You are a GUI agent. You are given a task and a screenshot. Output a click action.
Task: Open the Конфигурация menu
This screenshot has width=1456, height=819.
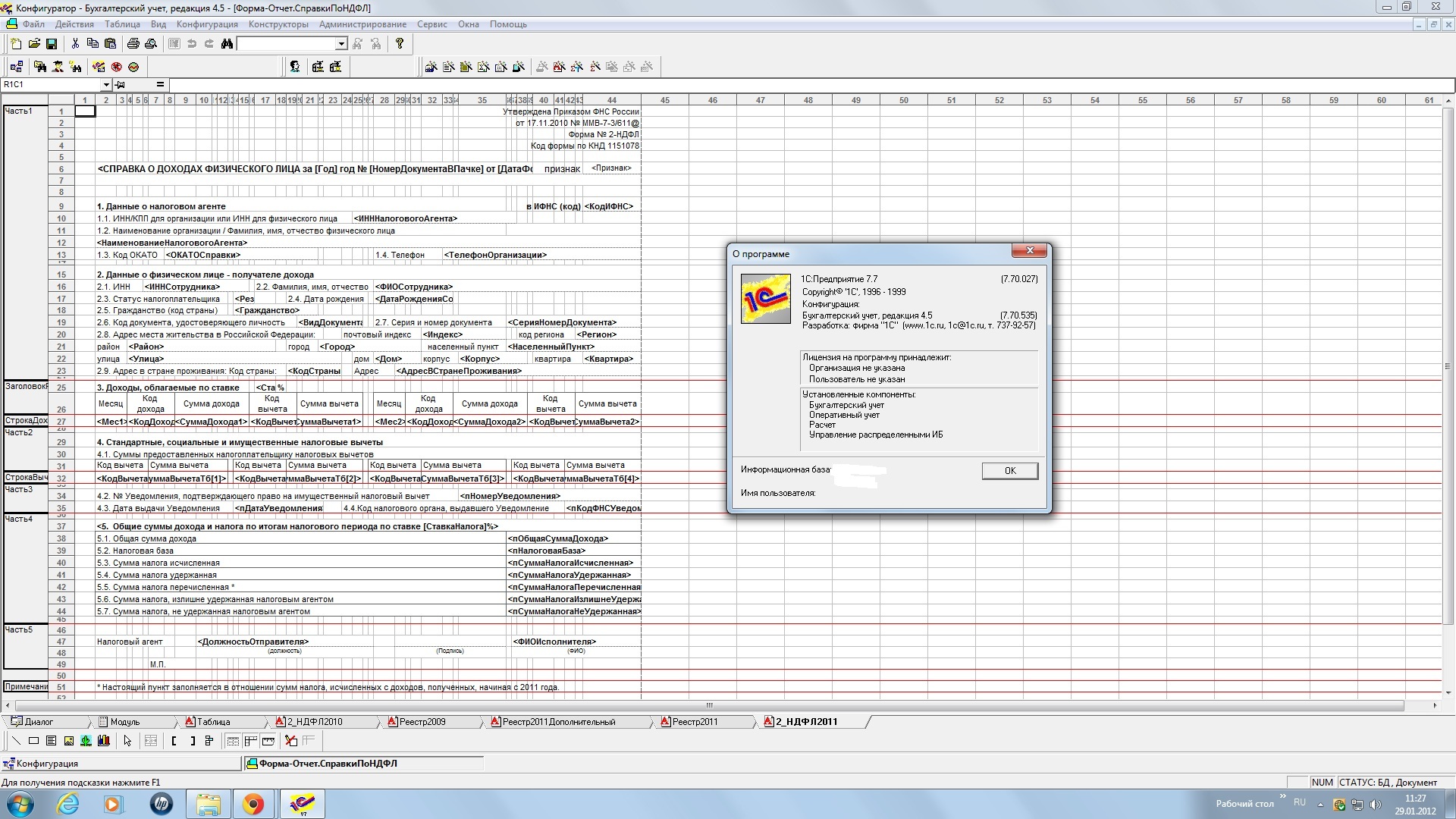click(207, 24)
